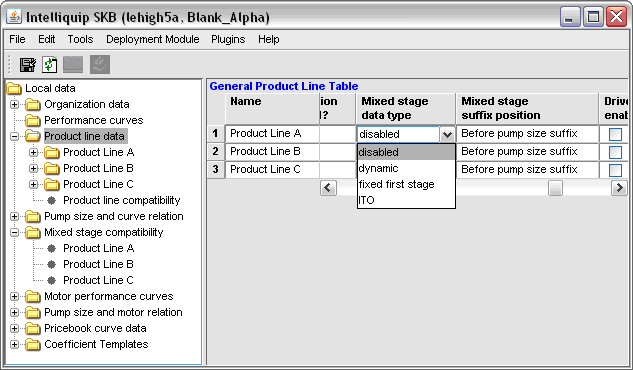Select Product Line B under Mixed stage compatibility
The width and height of the screenshot is (633, 370).
coord(98,264)
